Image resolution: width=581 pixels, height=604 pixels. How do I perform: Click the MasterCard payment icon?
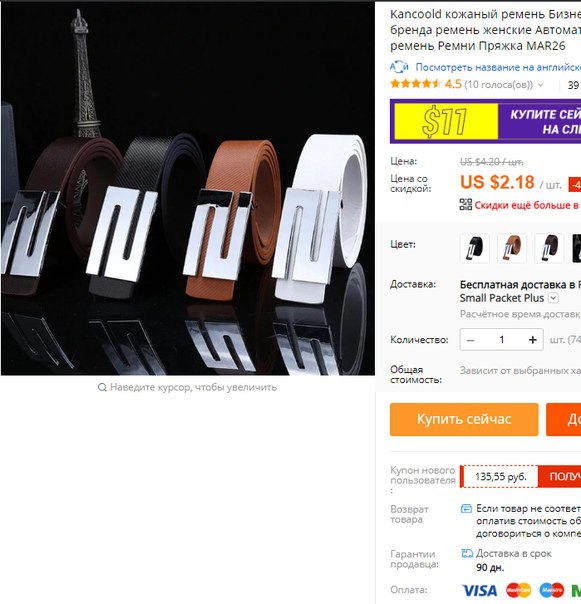coord(519,590)
